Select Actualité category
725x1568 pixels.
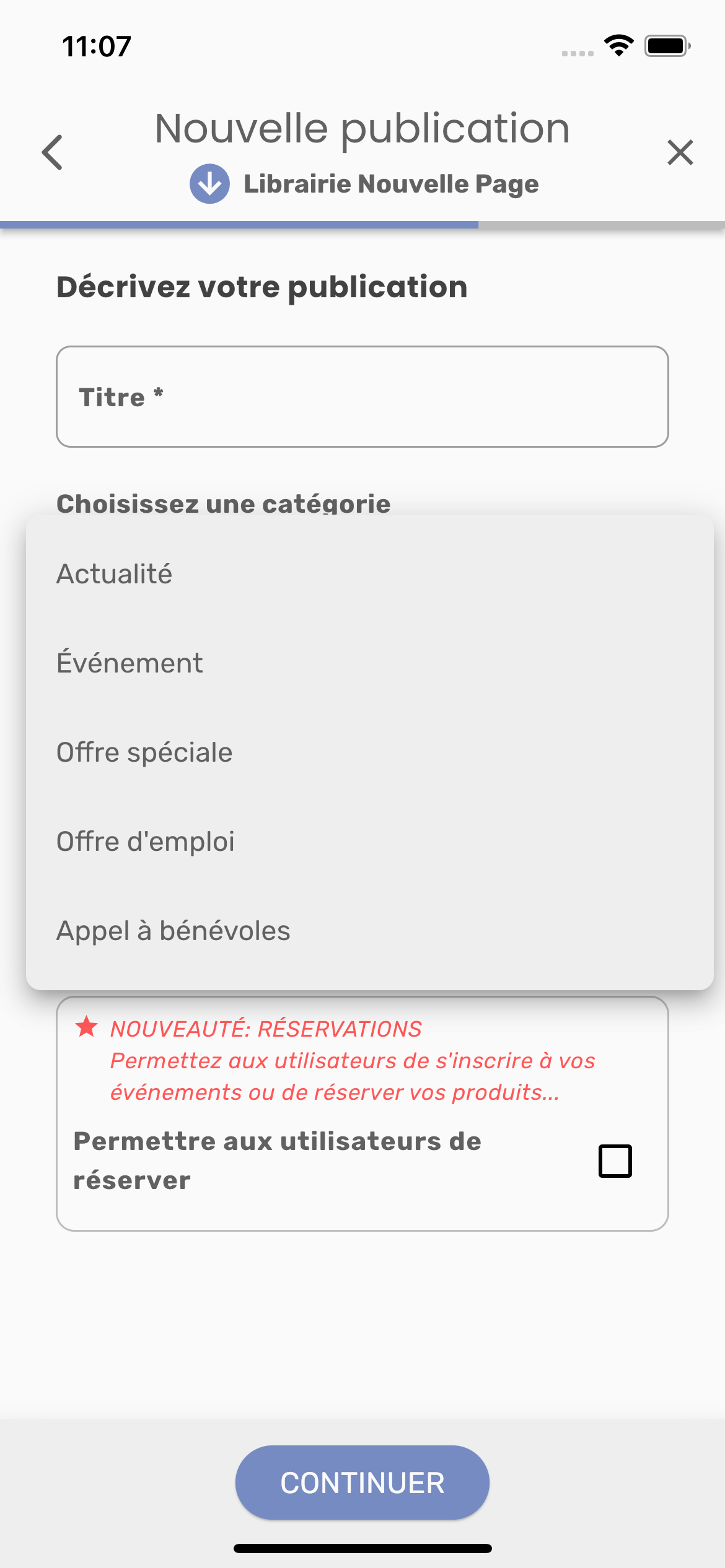(x=115, y=574)
